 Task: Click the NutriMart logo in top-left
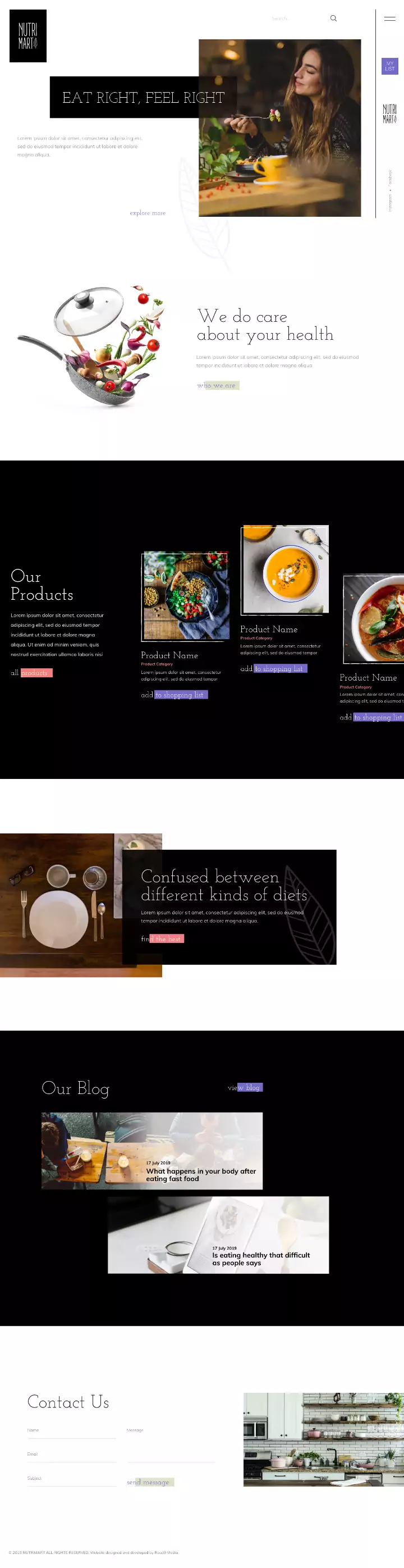(x=28, y=36)
